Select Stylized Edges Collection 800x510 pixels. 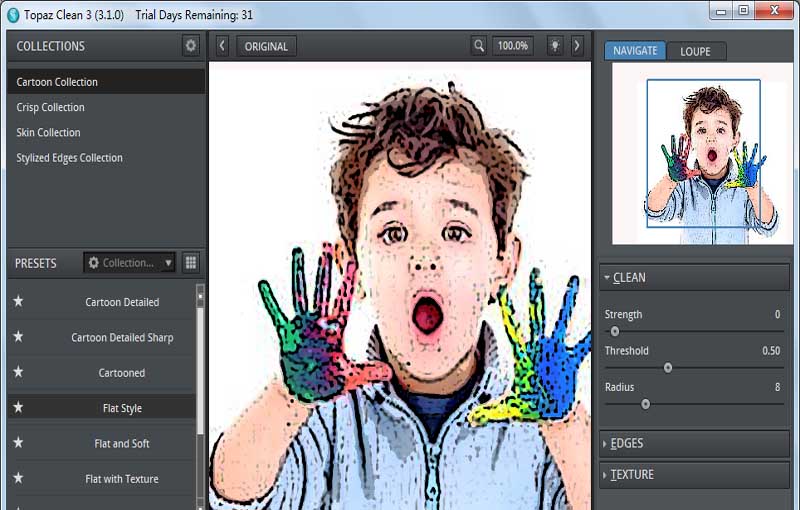(x=106, y=158)
